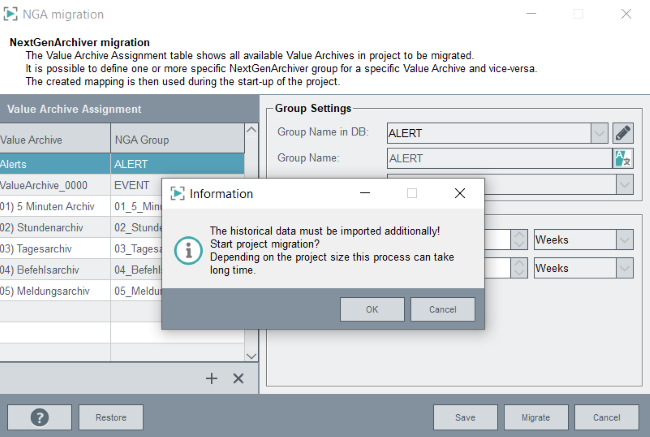Close the NGA migration window
This screenshot has height=437, width=650.
[x=626, y=14]
